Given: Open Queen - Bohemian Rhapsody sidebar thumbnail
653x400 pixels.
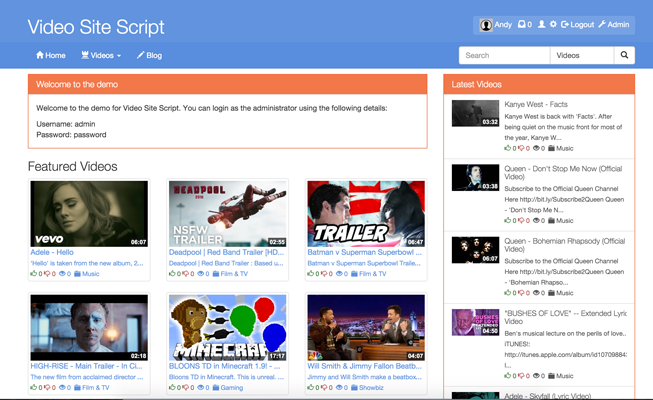Looking at the screenshot, I should tap(475, 250).
